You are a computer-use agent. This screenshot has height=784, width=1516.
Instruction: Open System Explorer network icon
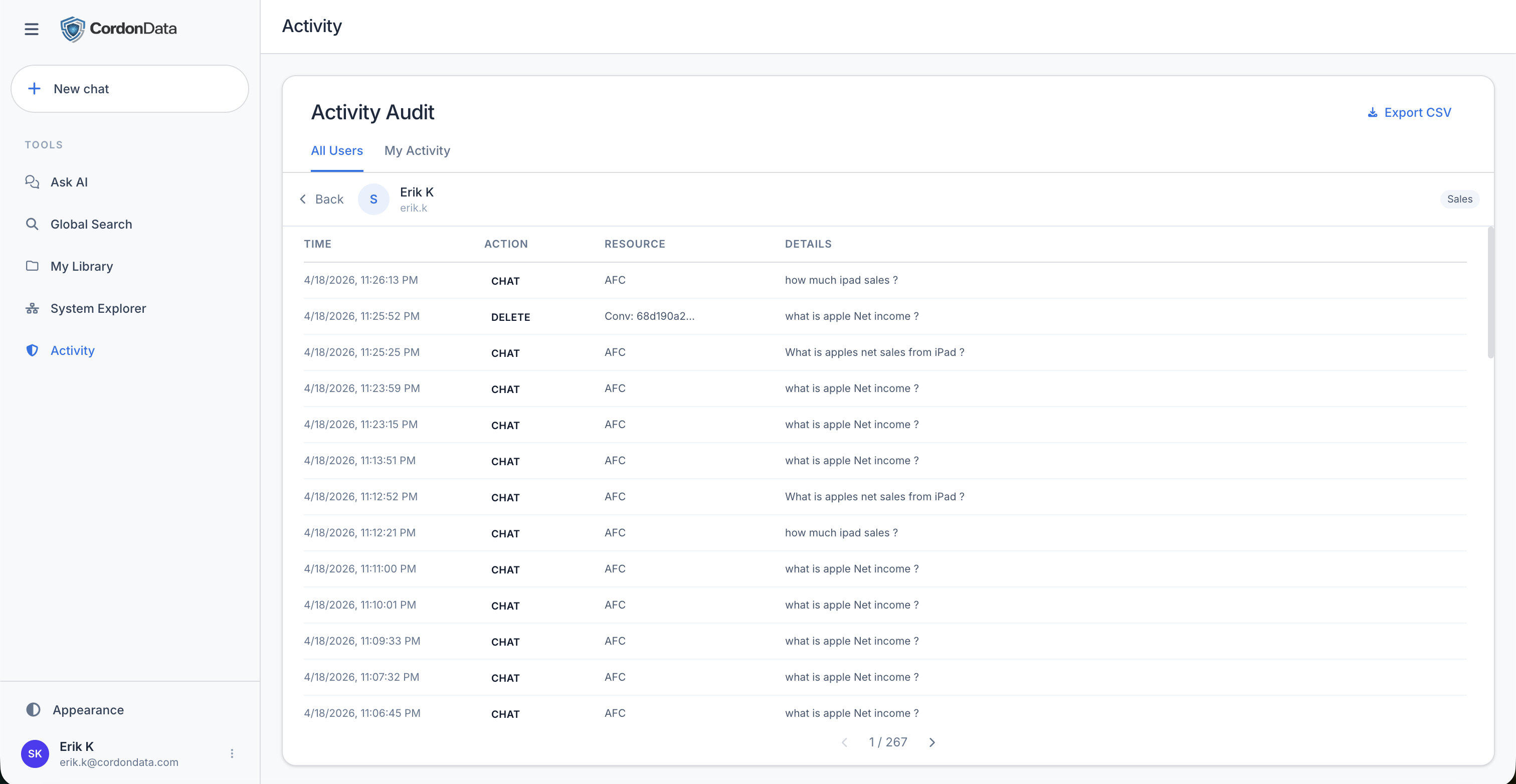[x=33, y=308]
